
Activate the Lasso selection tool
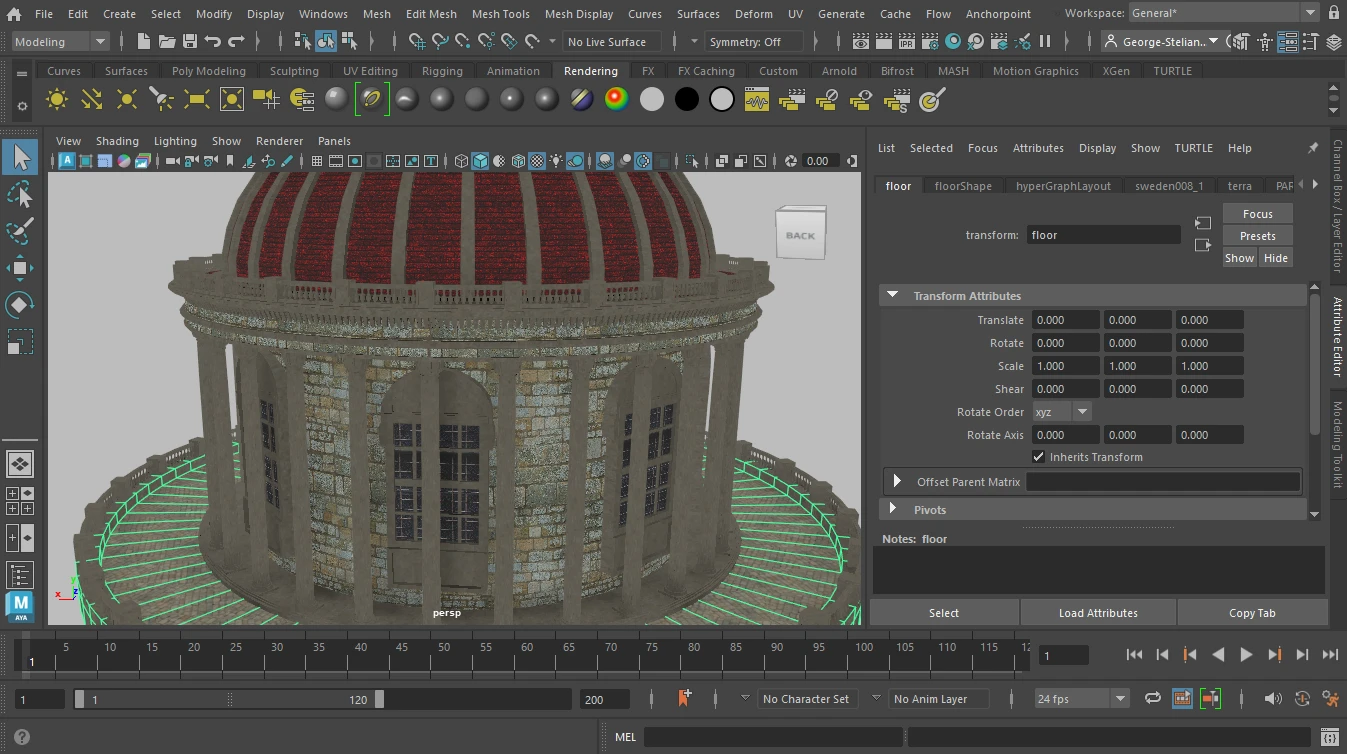(x=20, y=194)
